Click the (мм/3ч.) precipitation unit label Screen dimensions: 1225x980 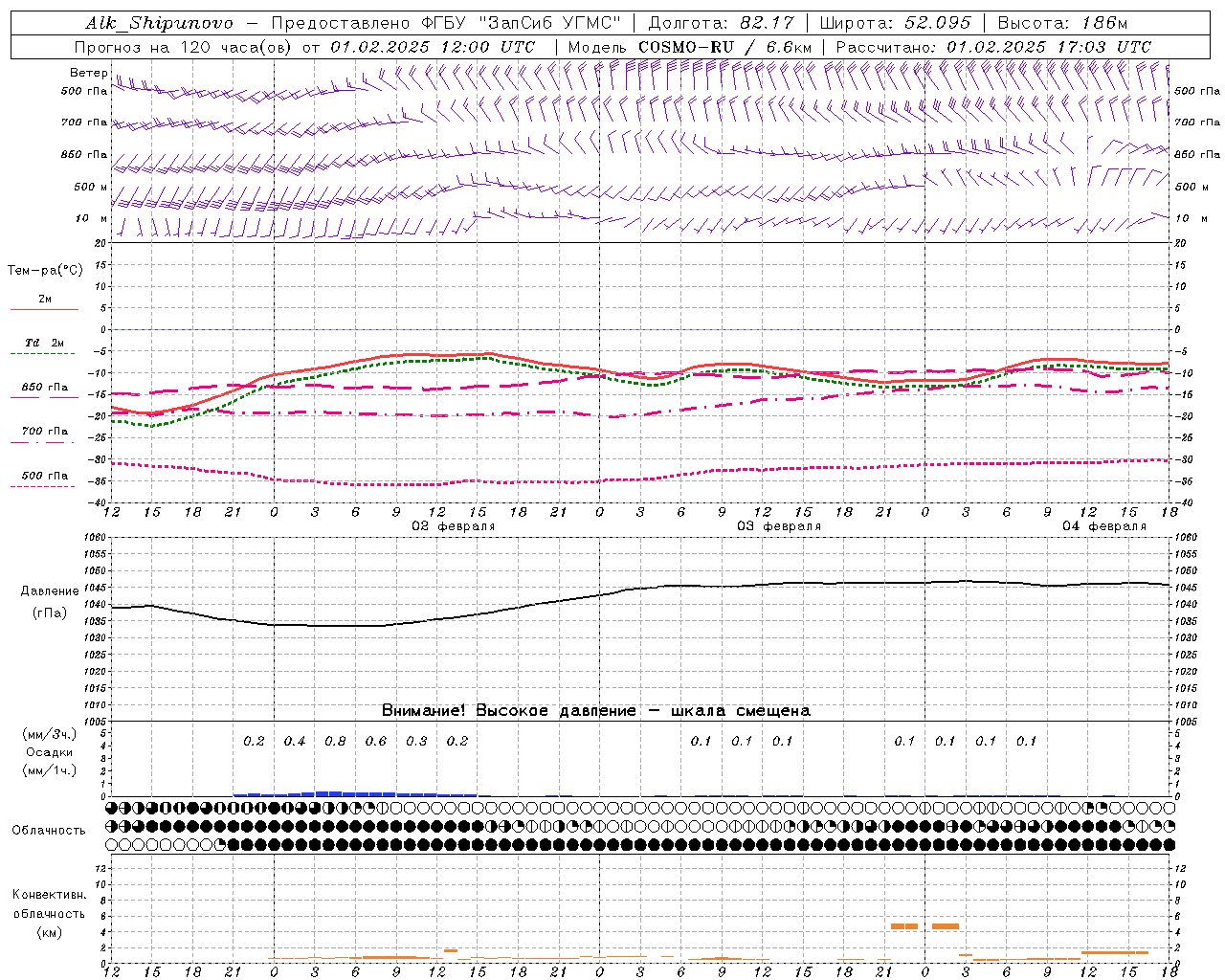click(x=50, y=734)
